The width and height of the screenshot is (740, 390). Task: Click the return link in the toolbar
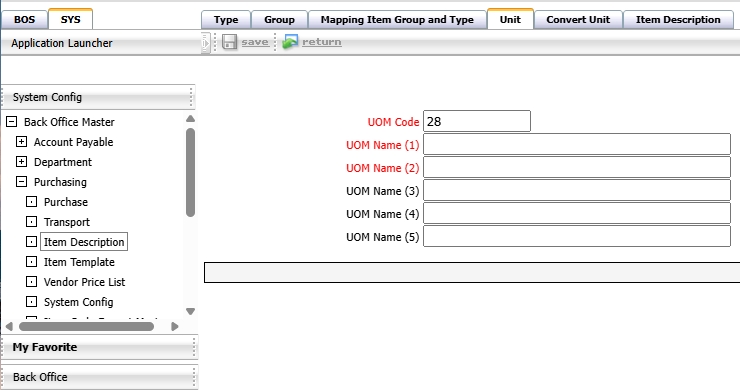point(322,42)
